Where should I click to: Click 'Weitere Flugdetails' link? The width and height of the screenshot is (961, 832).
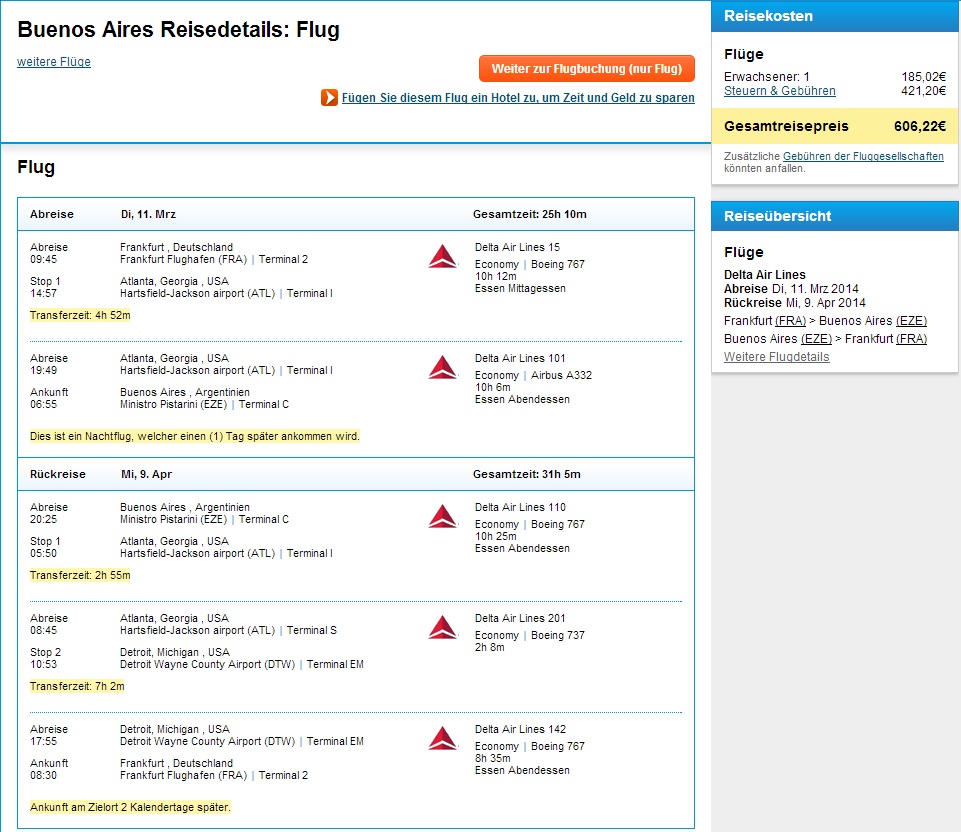coord(777,357)
